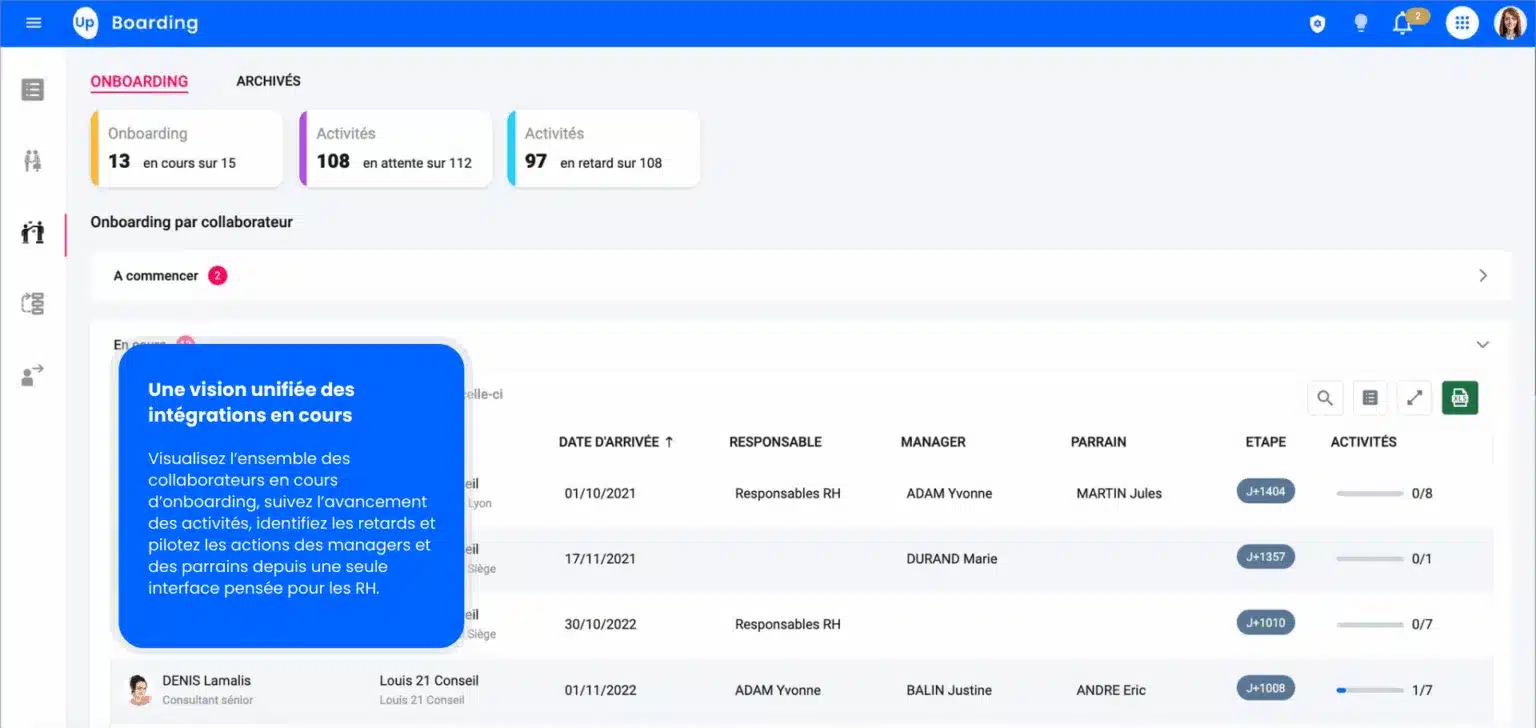Click DENIS Lamalis activity progress bar

coord(1370,688)
